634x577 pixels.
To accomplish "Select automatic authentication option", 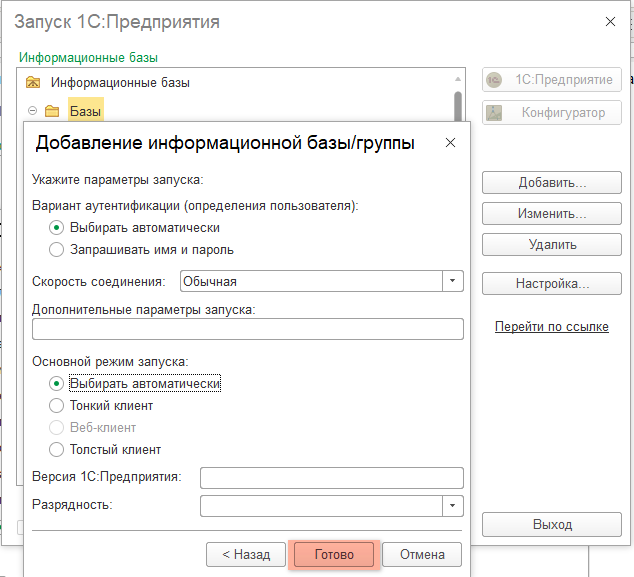I will point(56,228).
